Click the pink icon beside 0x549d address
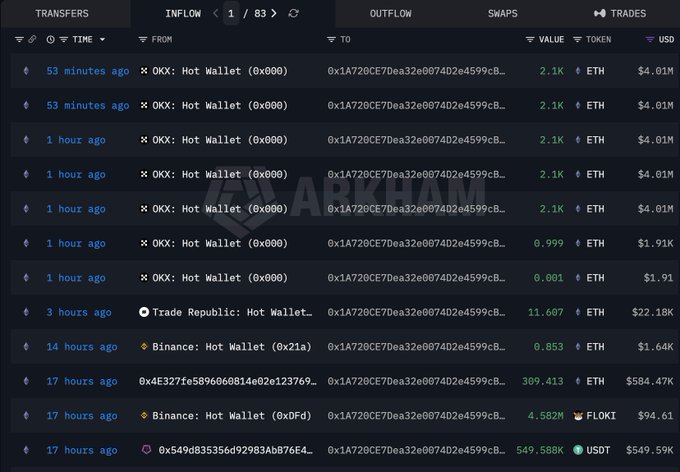 pos(147,449)
